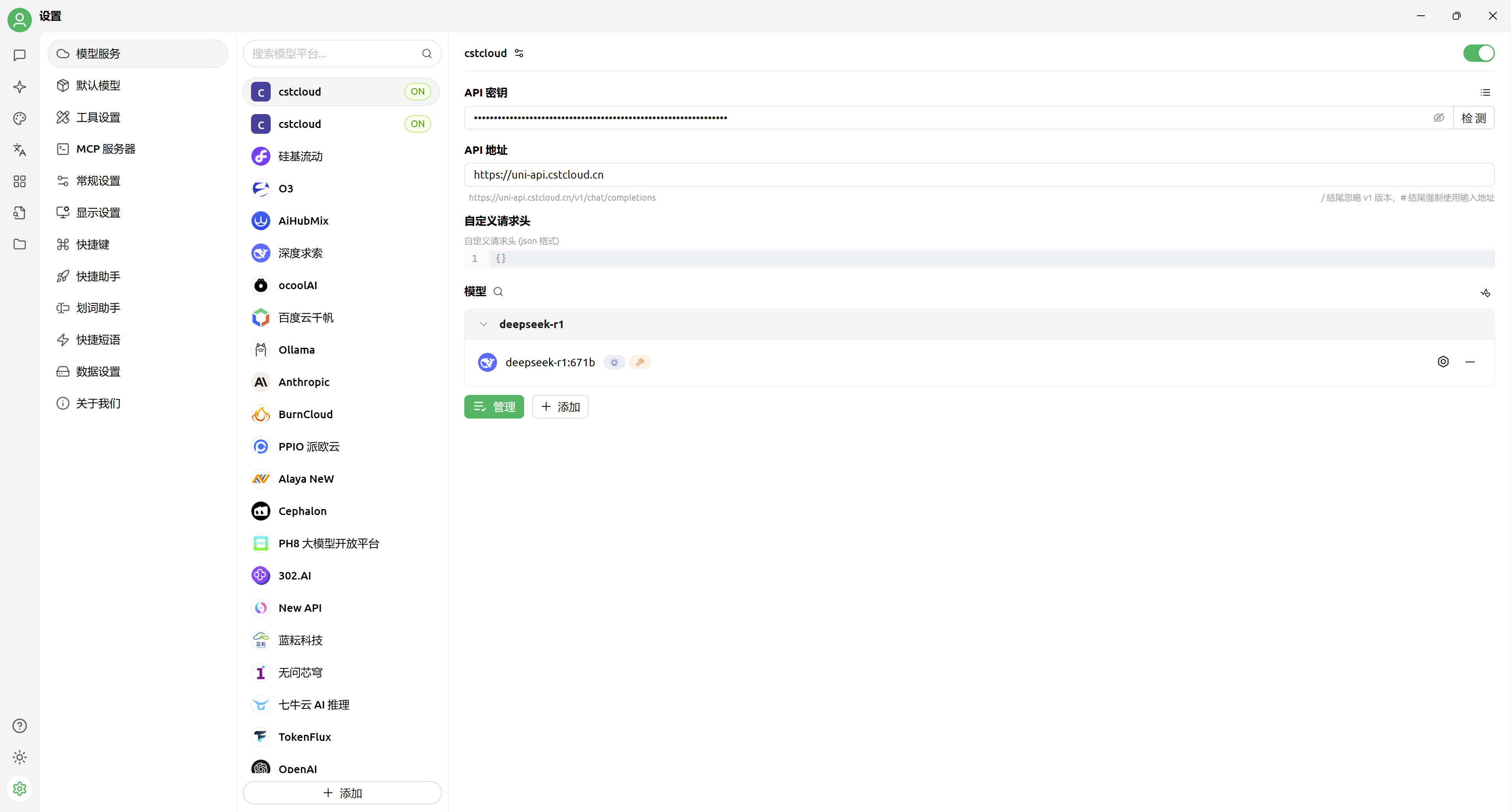
Task: Select 默认模型 in settings menu
Action: (98, 86)
